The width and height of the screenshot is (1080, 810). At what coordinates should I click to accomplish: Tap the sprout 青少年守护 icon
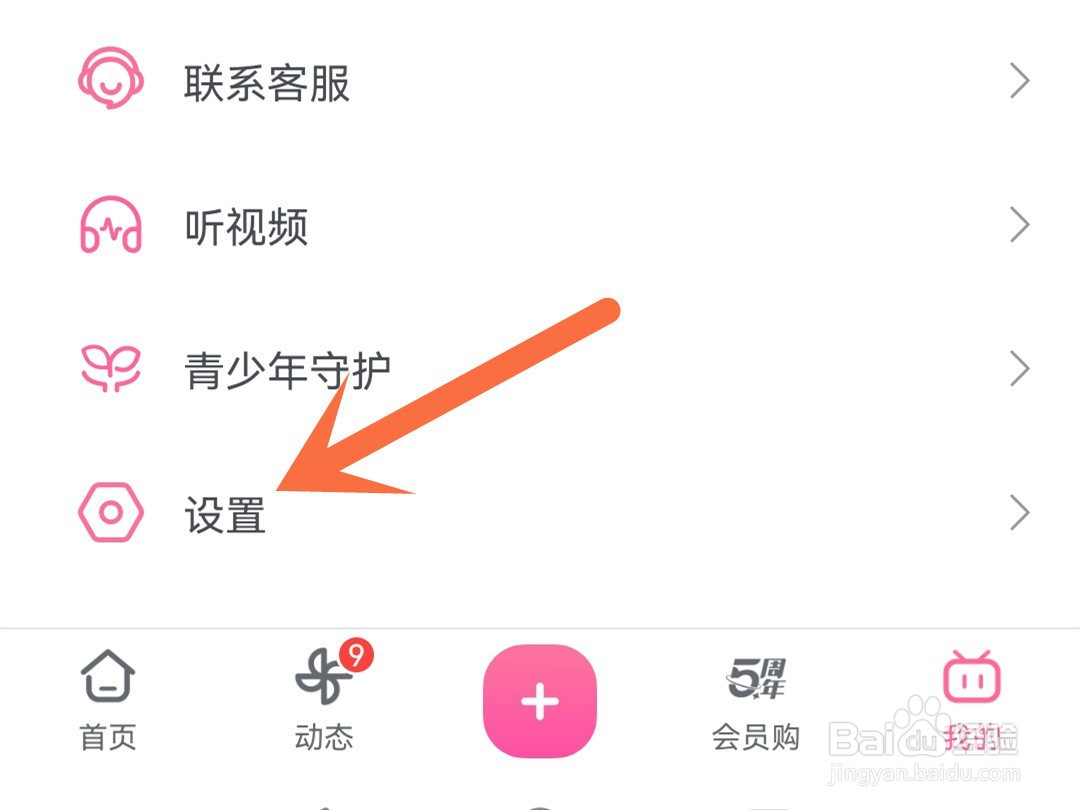(111, 368)
